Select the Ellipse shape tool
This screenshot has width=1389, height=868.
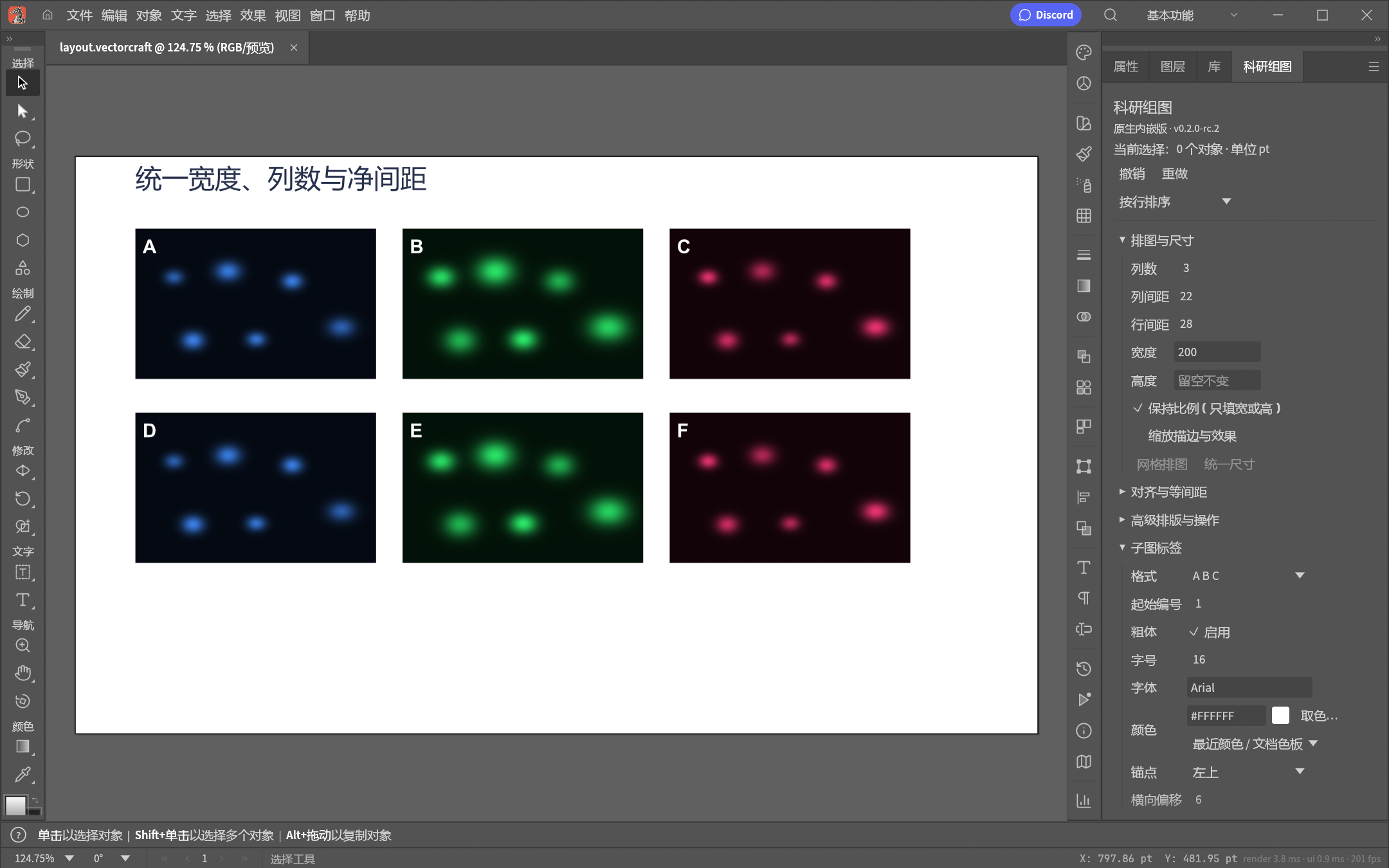pos(23,212)
